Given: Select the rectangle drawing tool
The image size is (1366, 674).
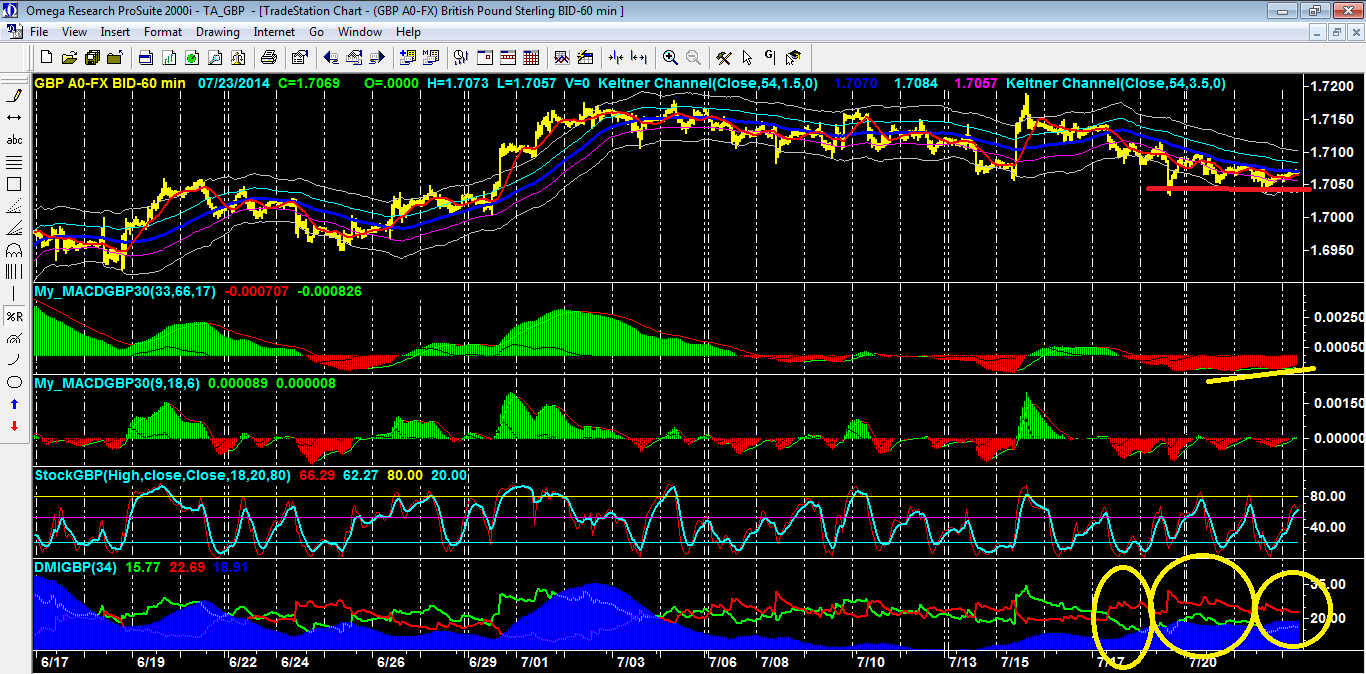Looking at the screenshot, I should tap(14, 184).
